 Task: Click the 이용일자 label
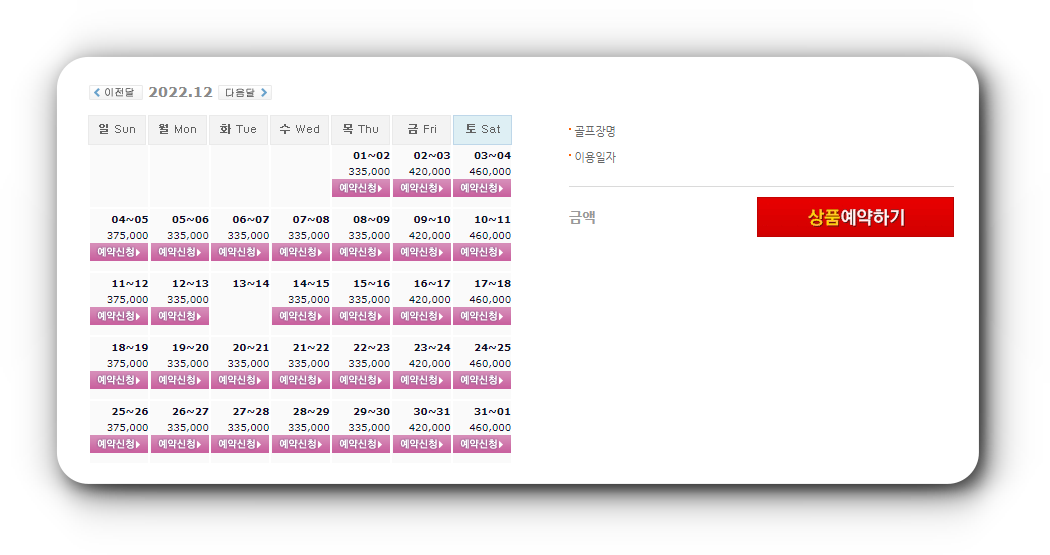(595, 157)
